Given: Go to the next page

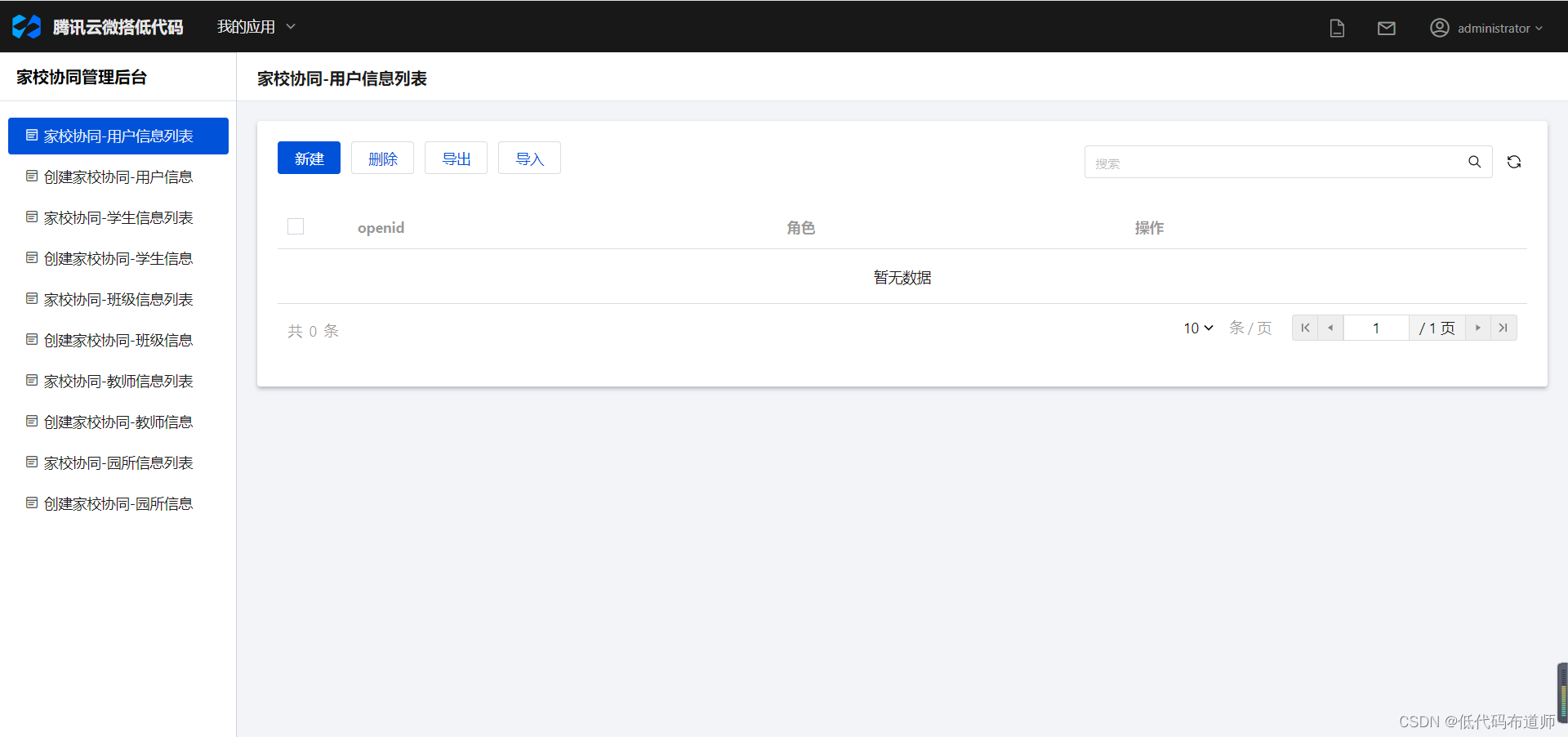Looking at the screenshot, I should [1478, 328].
